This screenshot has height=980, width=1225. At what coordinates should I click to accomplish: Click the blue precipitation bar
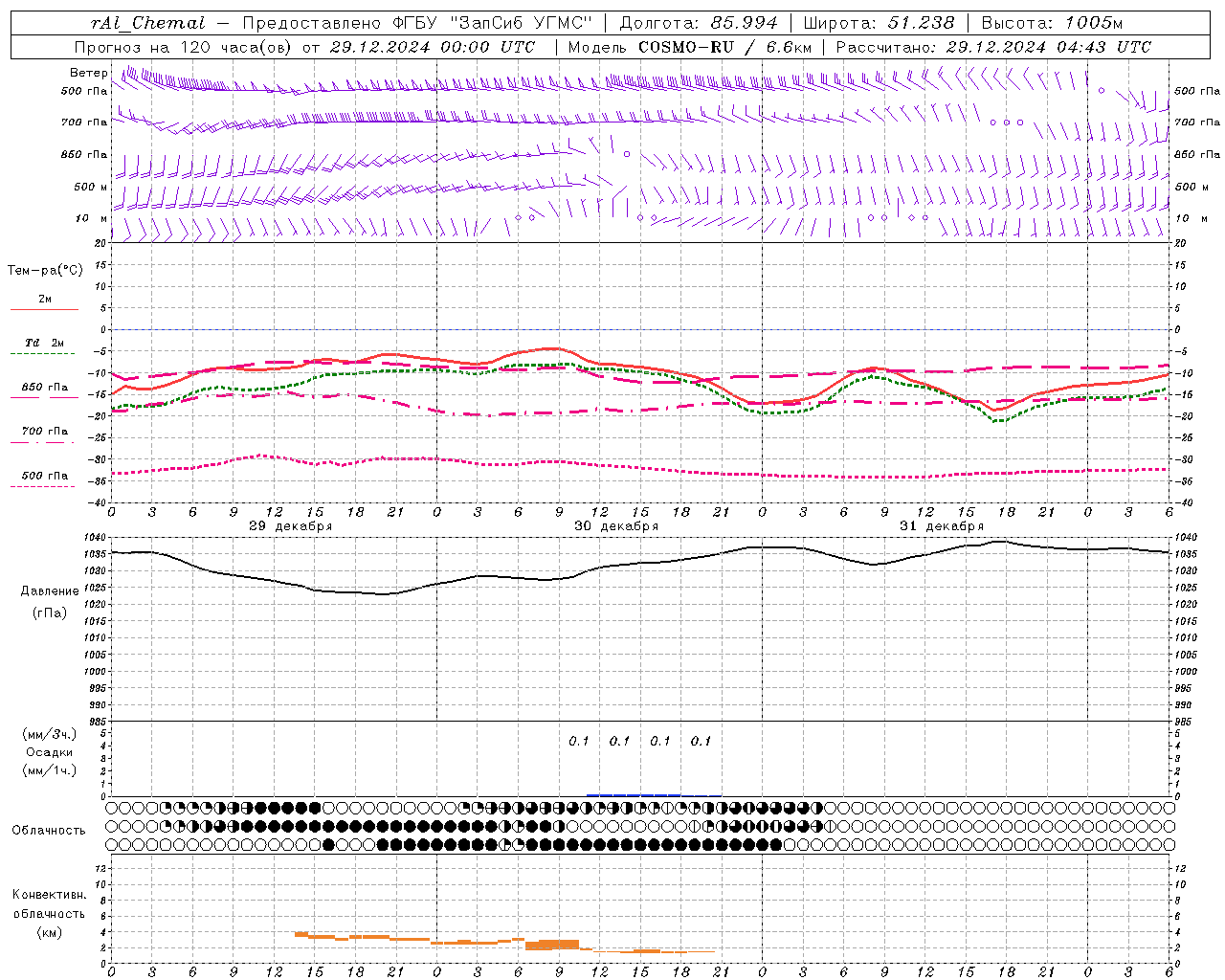pyautogui.click(x=634, y=794)
